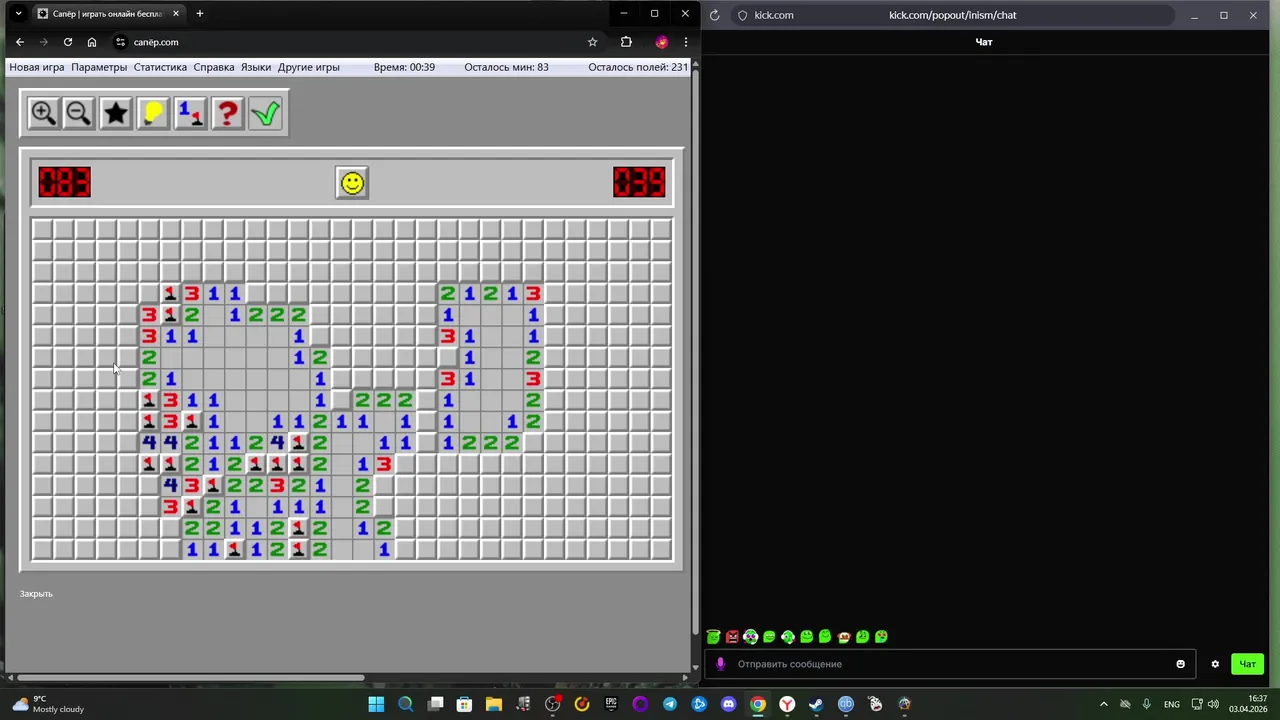Click the Закрыть link below the board
The image size is (1280, 720).
coord(36,594)
